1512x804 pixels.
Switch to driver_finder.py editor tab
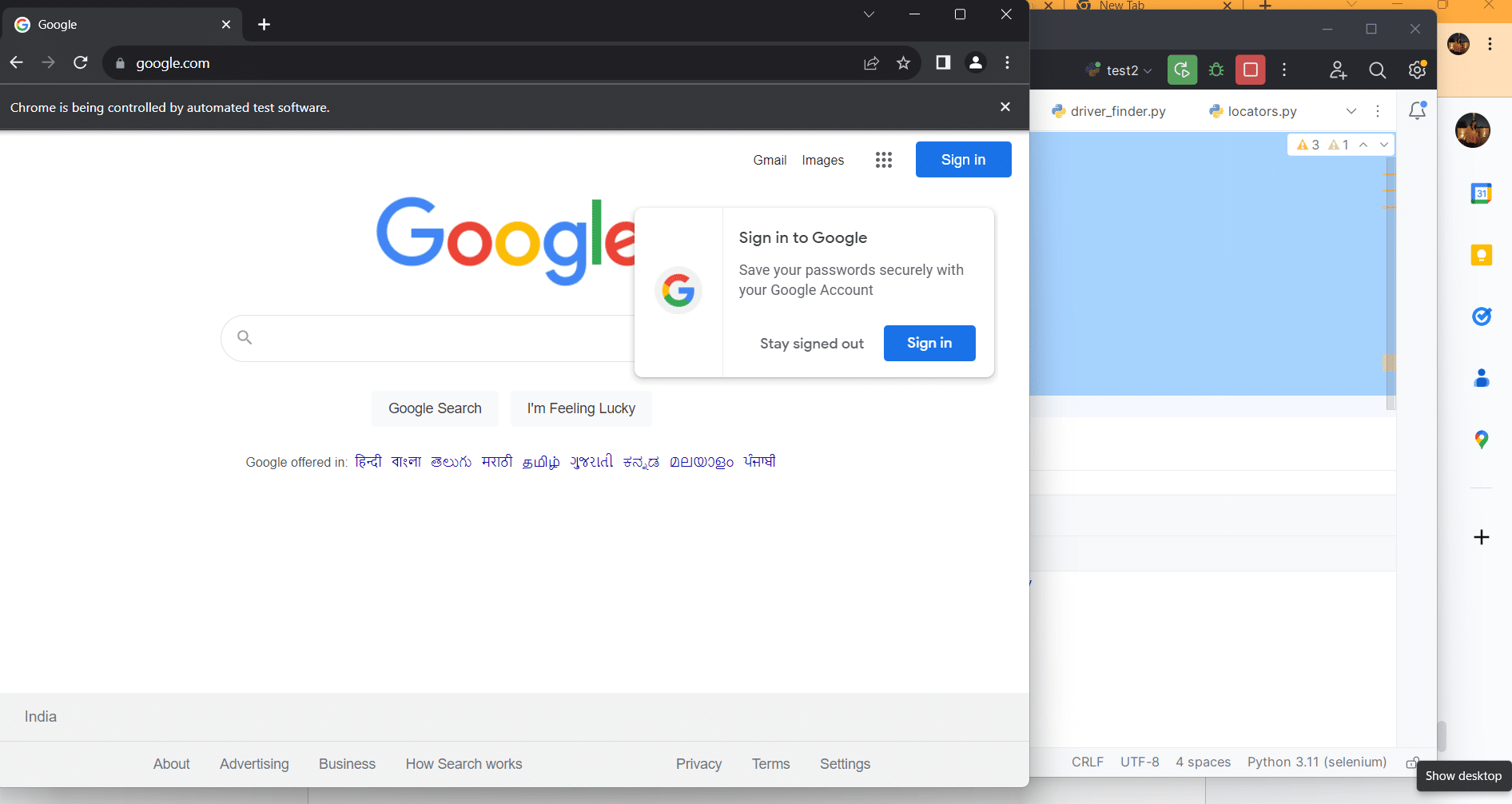point(1108,111)
